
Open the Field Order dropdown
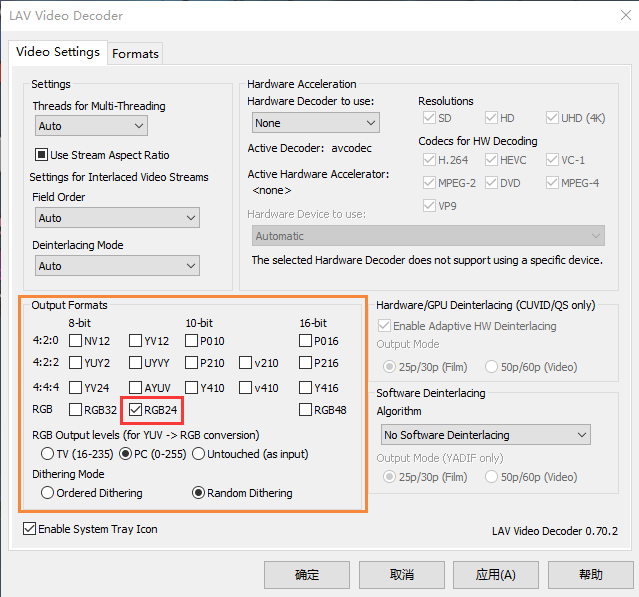point(116,218)
